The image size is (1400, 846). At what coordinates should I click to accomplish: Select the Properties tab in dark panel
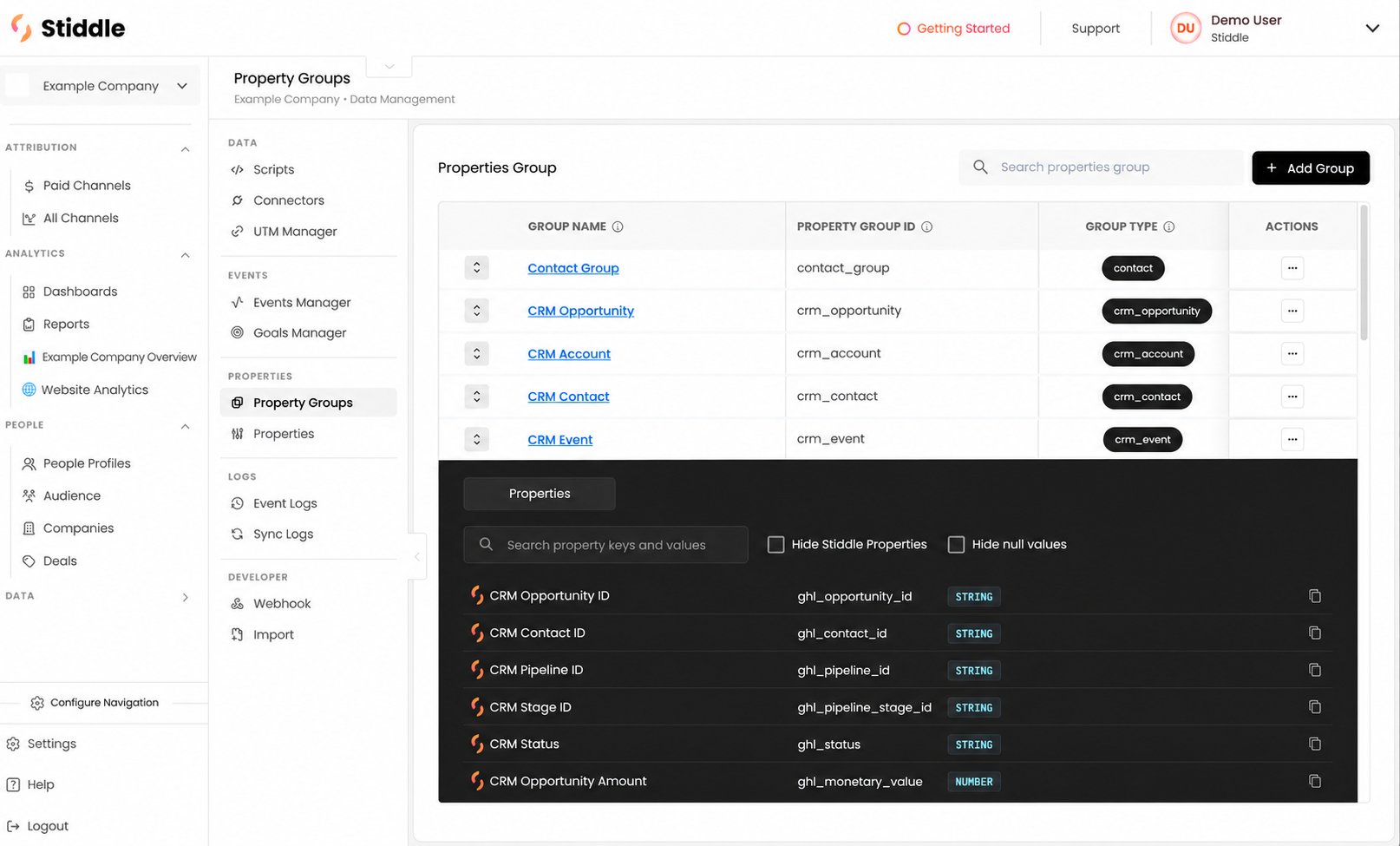540,494
